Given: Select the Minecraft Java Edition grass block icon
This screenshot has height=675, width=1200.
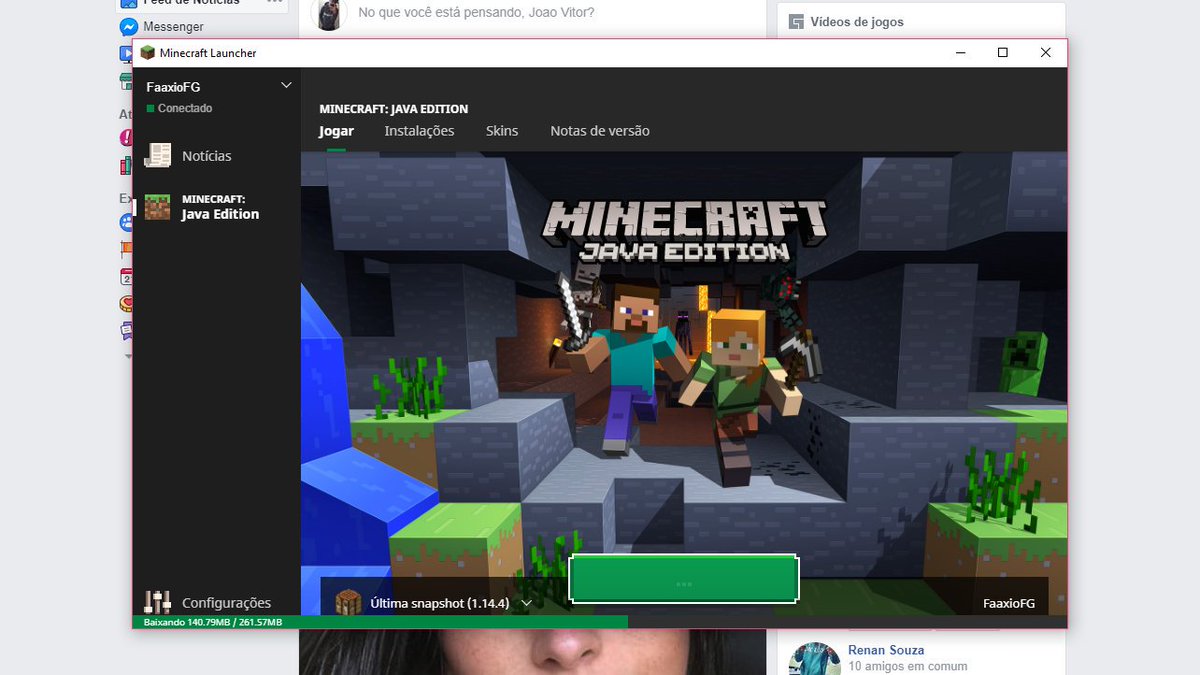Looking at the screenshot, I should pos(158,207).
